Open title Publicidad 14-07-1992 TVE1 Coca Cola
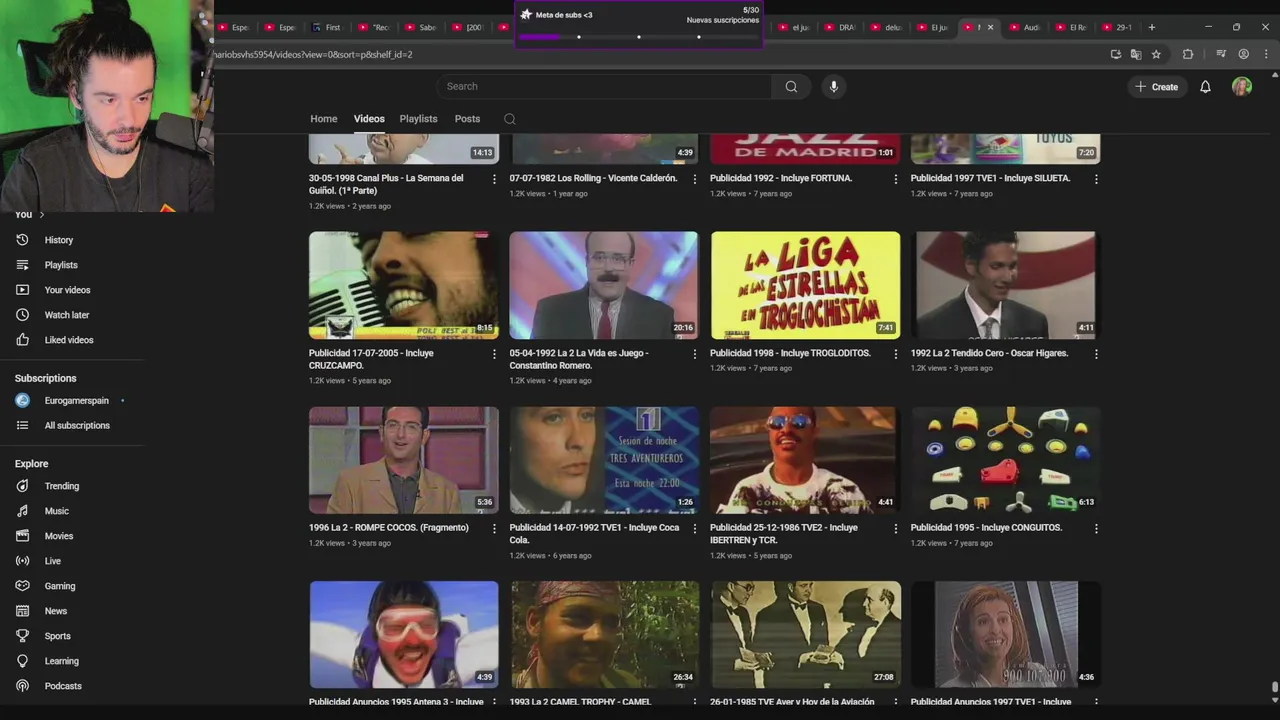Viewport: 1280px width, 720px height. [x=595, y=534]
